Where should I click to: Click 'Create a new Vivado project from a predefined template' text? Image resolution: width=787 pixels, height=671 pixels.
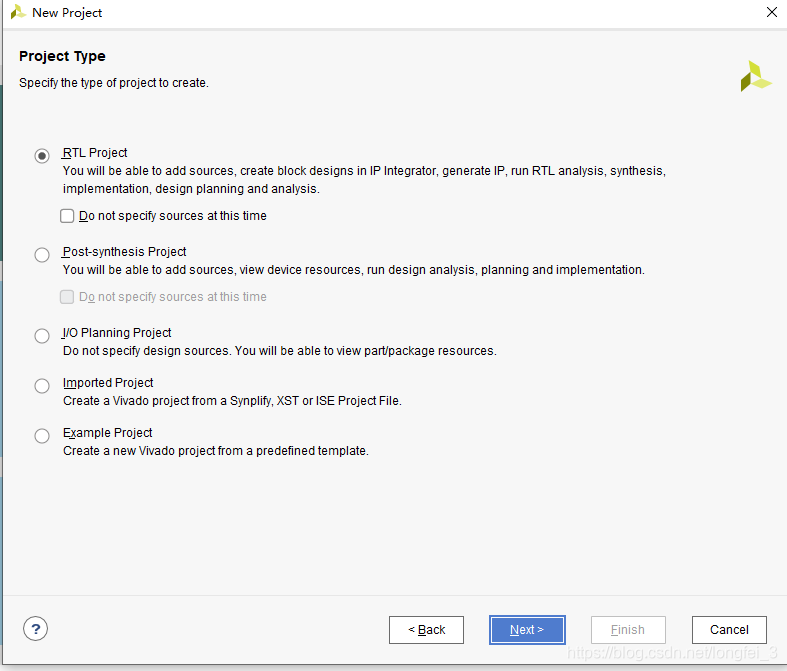(216, 451)
